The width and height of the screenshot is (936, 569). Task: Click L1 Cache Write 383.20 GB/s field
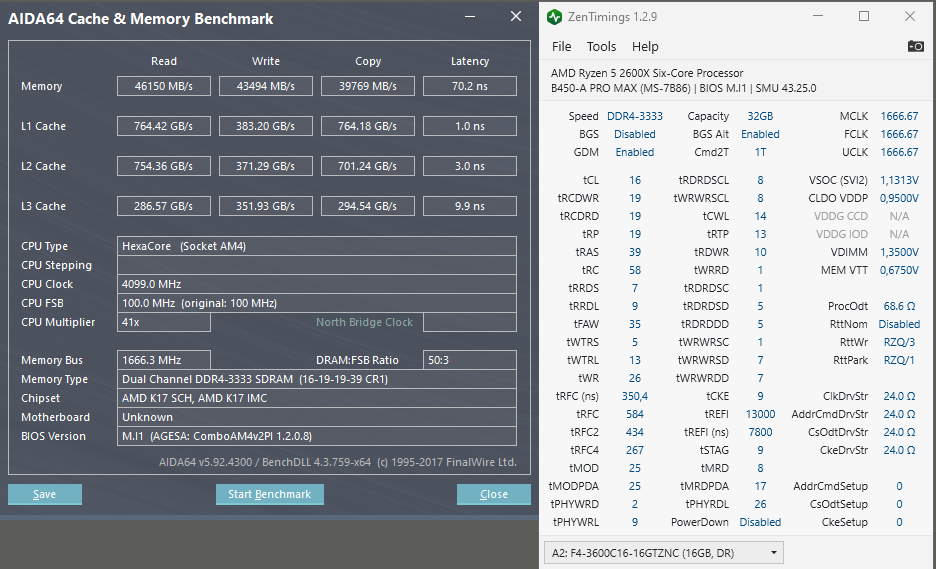tap(266, 126)
